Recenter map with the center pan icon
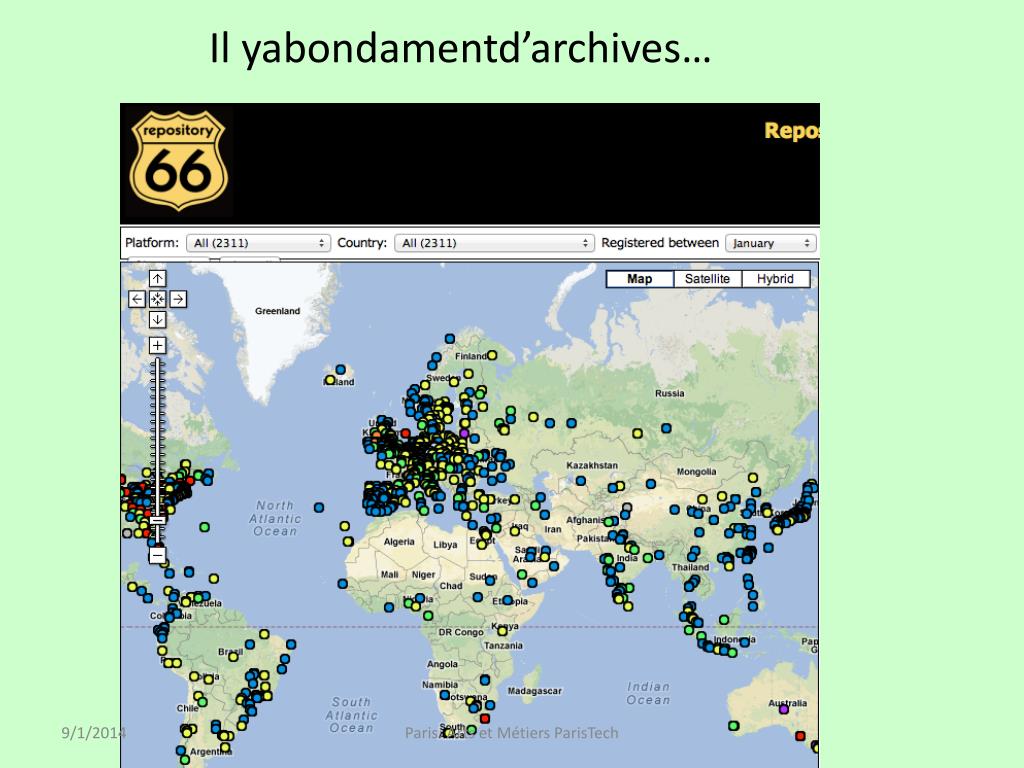Viewport: 1024px width, 768px height. (157, 299)
